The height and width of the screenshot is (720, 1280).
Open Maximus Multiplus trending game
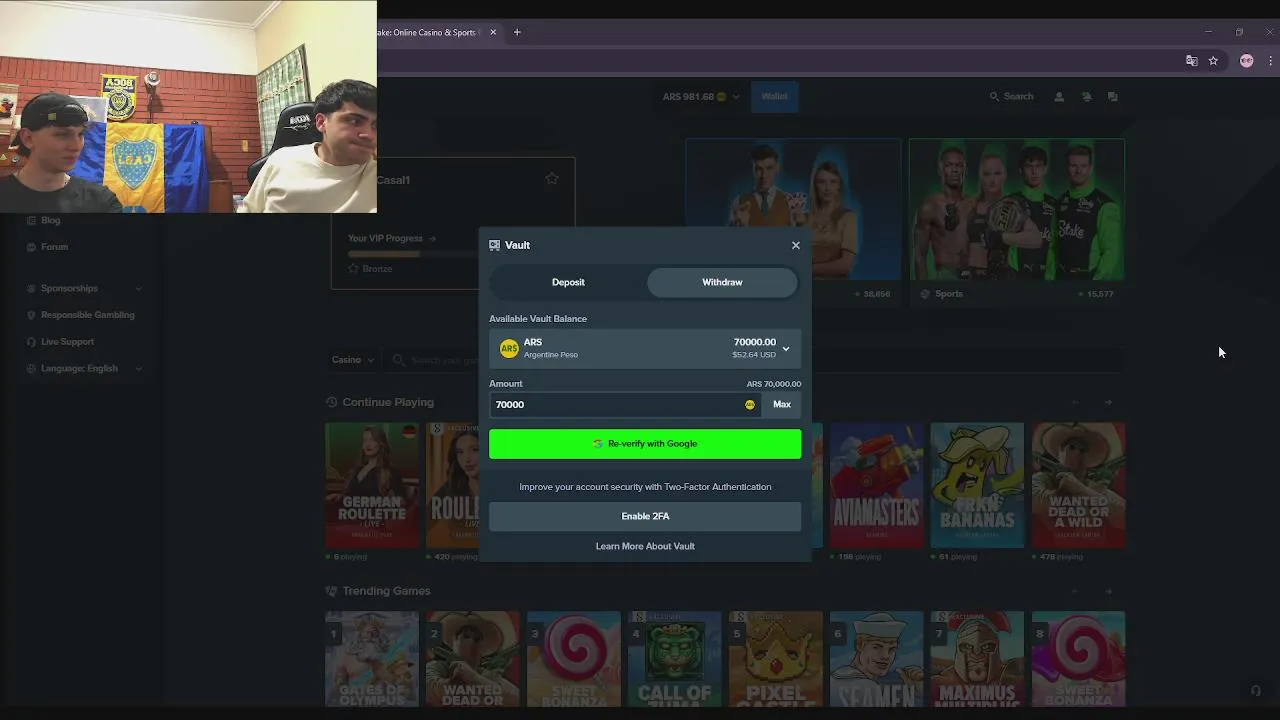[977, 659]
